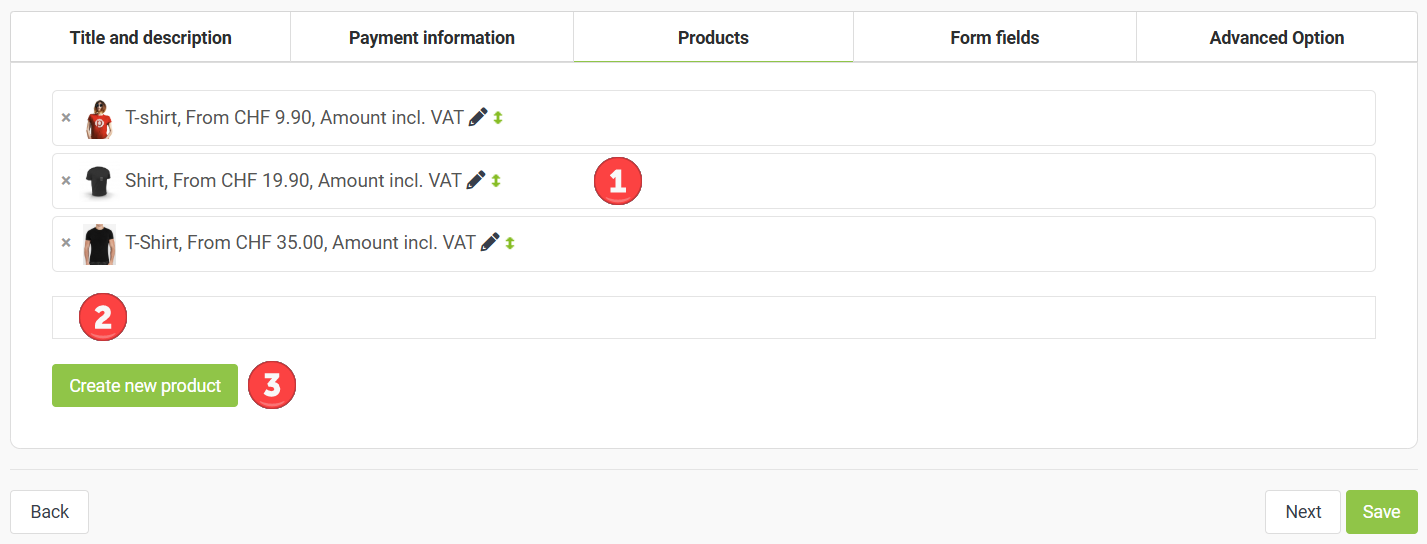The width and height of the screenshot is (1427, 544).
Task: Edit the T-shirt CHF 9.90 product
Action: pyautogui.click(x=478, y=117)
